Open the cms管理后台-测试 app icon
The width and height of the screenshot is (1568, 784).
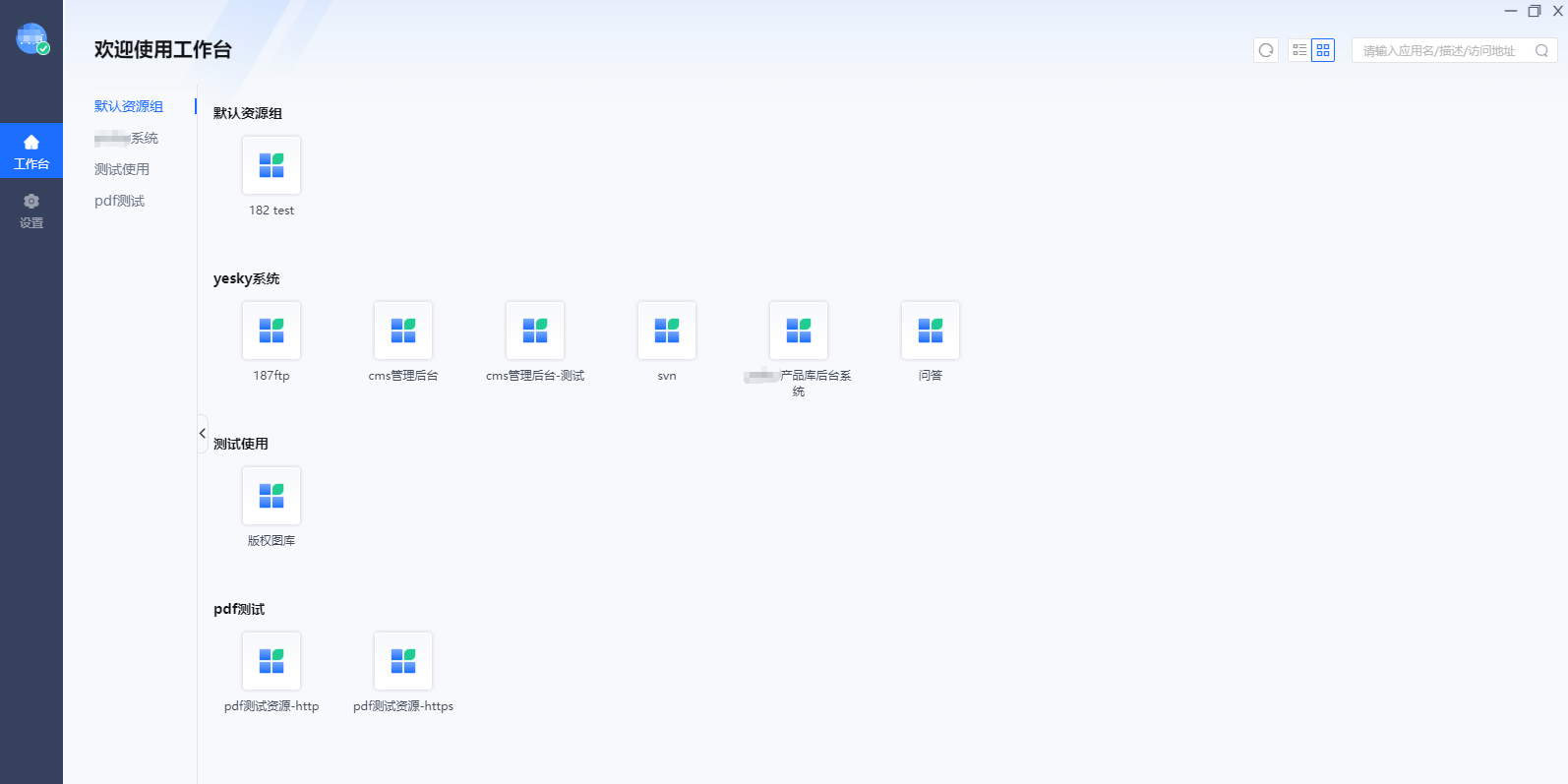click(535, 331)
